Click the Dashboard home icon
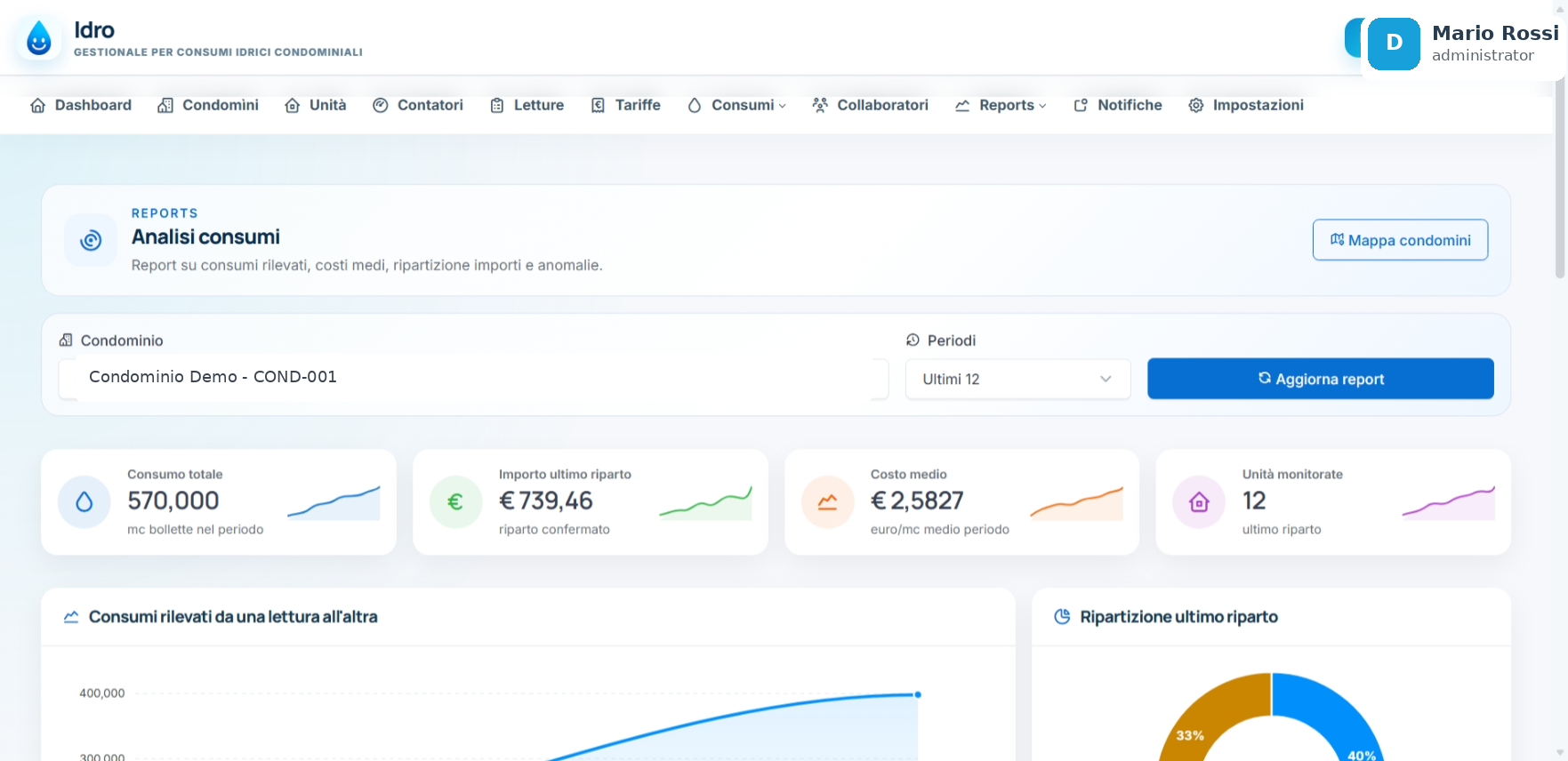Viewport: 1568px width, 761px height. click(x=38, y=105)
